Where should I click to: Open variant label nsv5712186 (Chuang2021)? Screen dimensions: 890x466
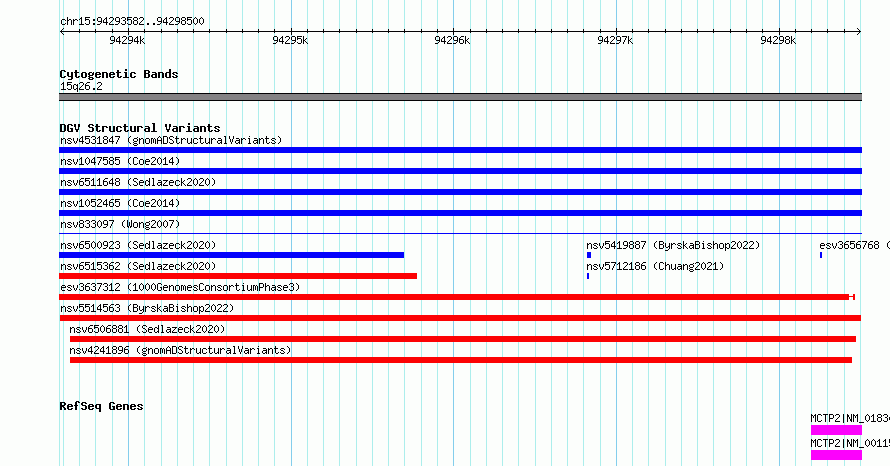pos(655,266)
